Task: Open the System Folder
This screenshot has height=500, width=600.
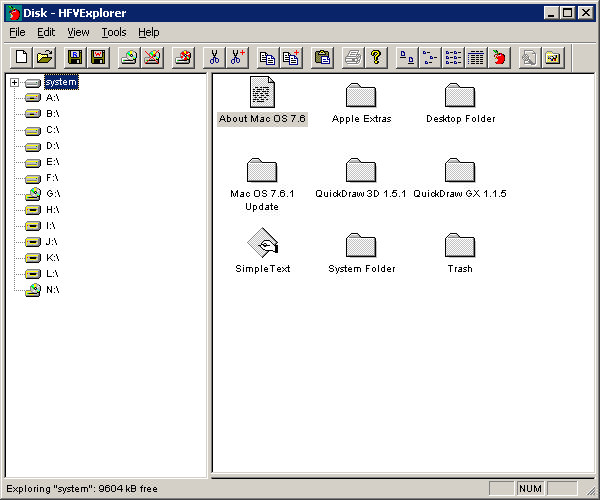Action: pyautogui.click(x=361, y=245)
